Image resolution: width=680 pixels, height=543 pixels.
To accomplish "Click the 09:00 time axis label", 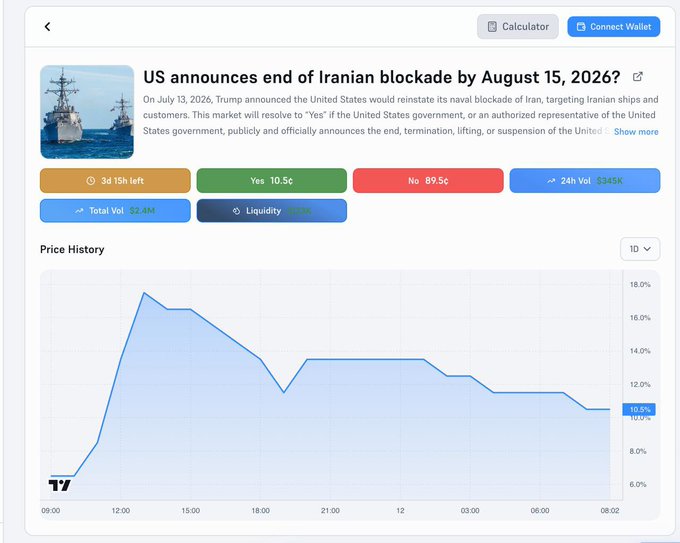I will pos(51,510).
